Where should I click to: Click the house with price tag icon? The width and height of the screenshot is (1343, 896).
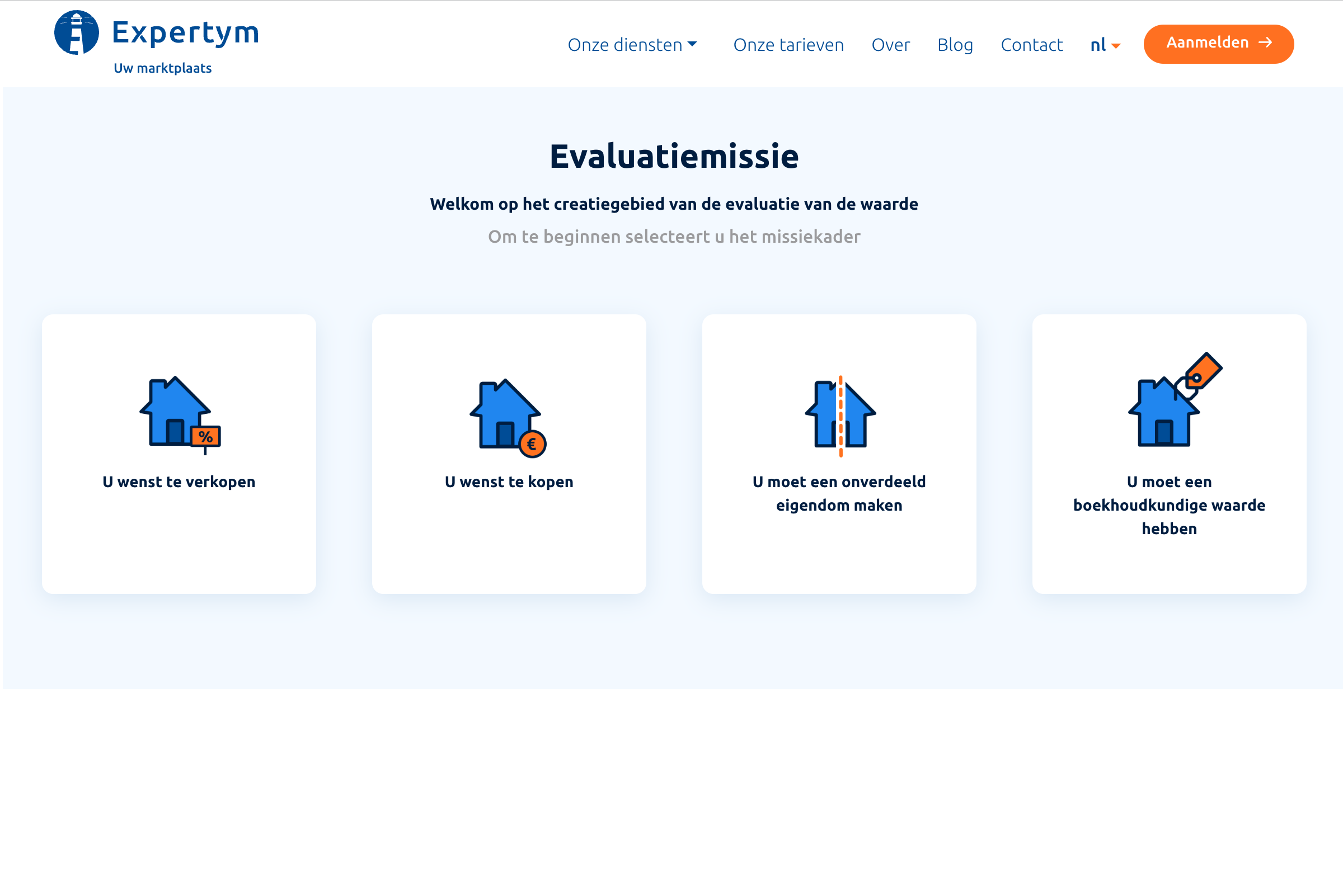tap(1175, 399)
